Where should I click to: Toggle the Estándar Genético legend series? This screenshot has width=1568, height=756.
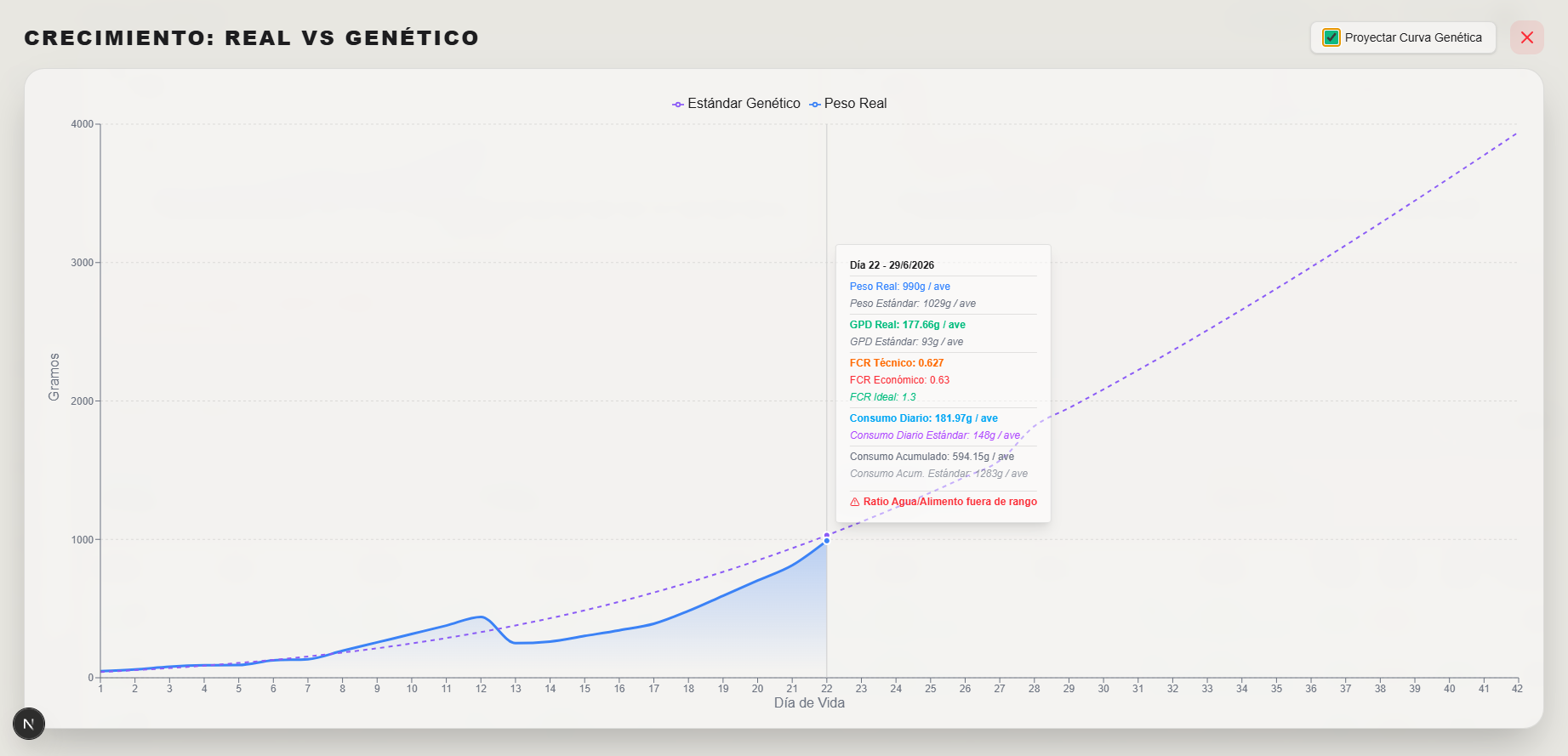(x=736, y=104)
